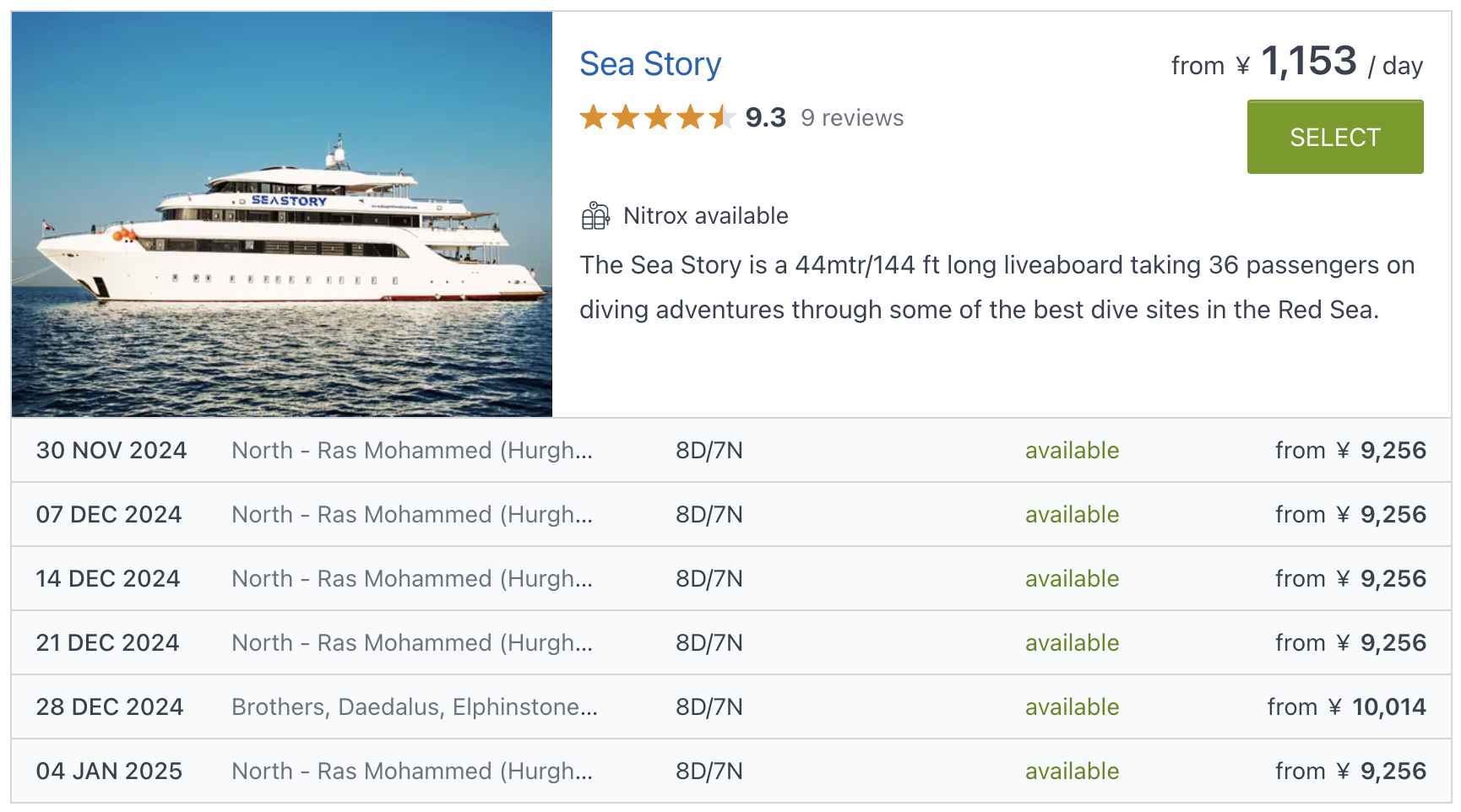Viewport: 1461px width, 812px height.
Task: Open the Sea Story title link
Action: click(x=649, y=64)
